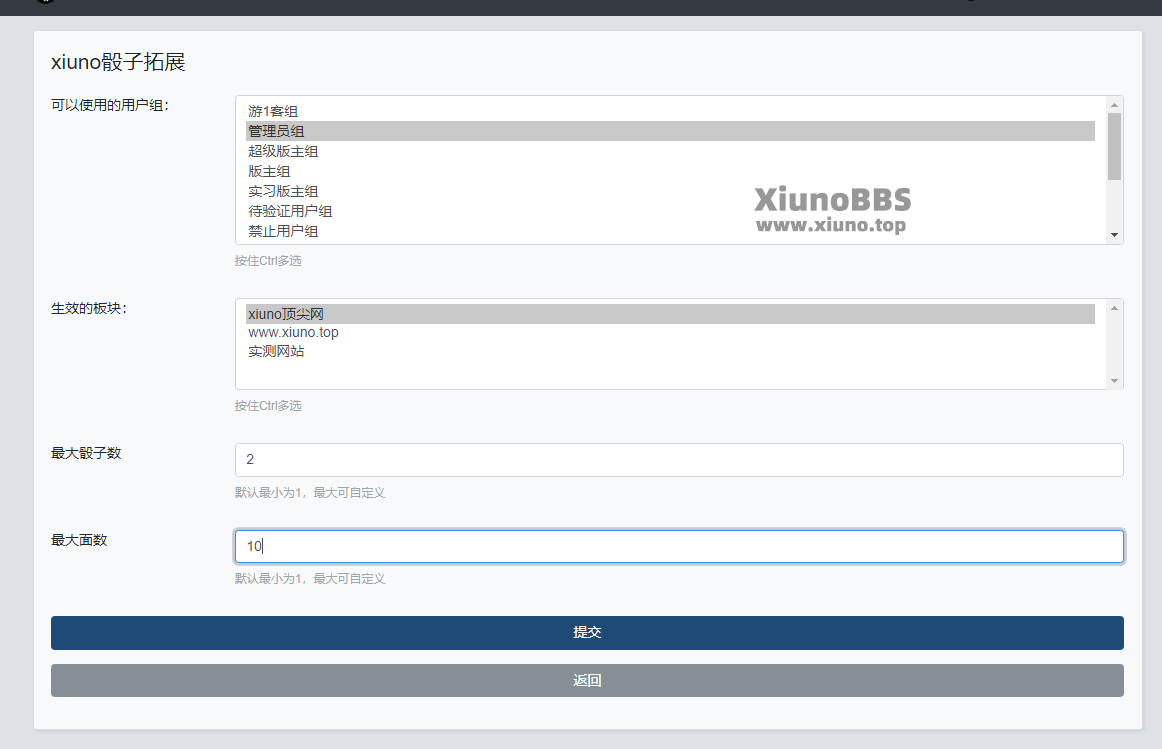Image resolution: width=1162 pixels, height=749 pixels.
Task: Focus the 最大骰子数 input field
Action: (679, 460)
